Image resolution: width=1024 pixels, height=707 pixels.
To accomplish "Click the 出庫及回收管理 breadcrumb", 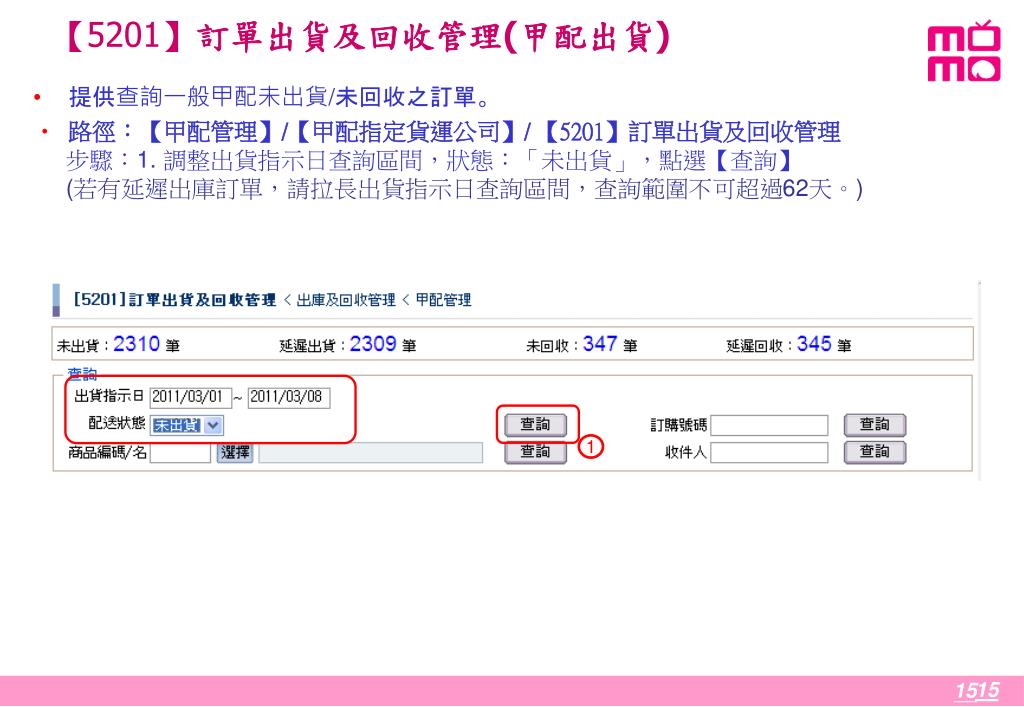I will click(x=345, y=300).
